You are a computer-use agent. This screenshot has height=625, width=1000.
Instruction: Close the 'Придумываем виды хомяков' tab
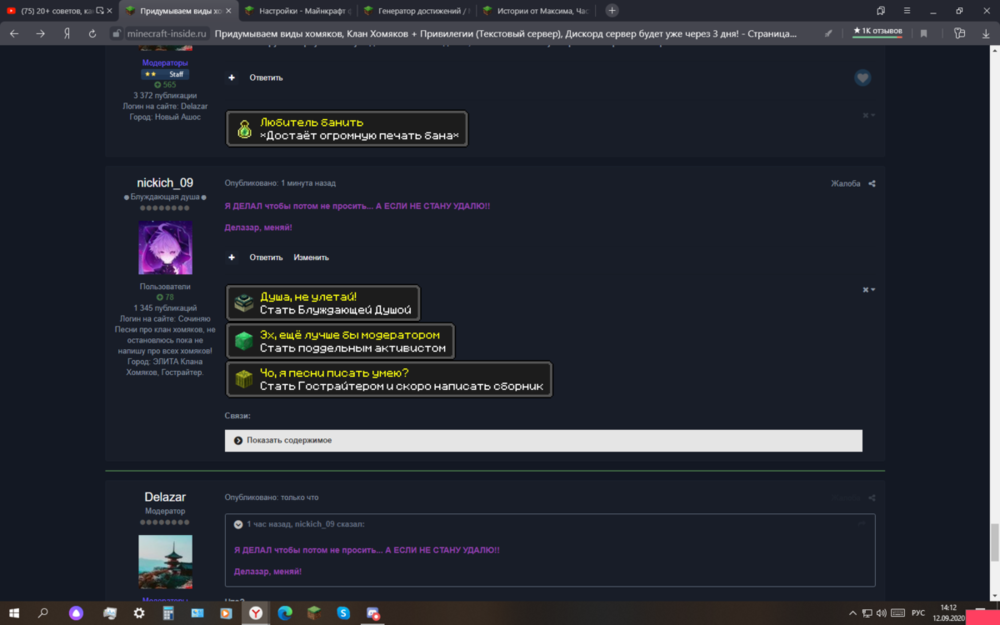point(229,11)
